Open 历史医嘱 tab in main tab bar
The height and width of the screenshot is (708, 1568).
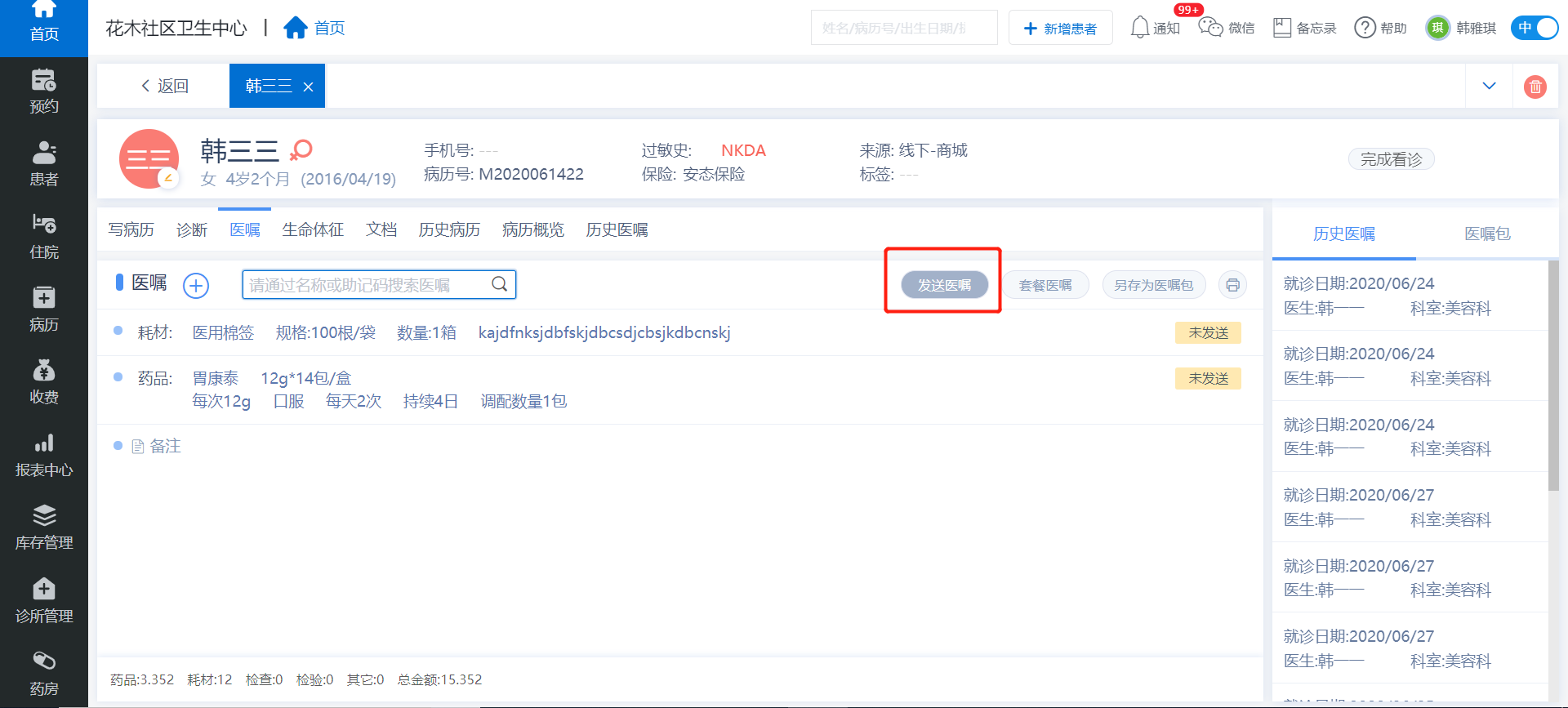pyautogui.click(x=617, y=230)
